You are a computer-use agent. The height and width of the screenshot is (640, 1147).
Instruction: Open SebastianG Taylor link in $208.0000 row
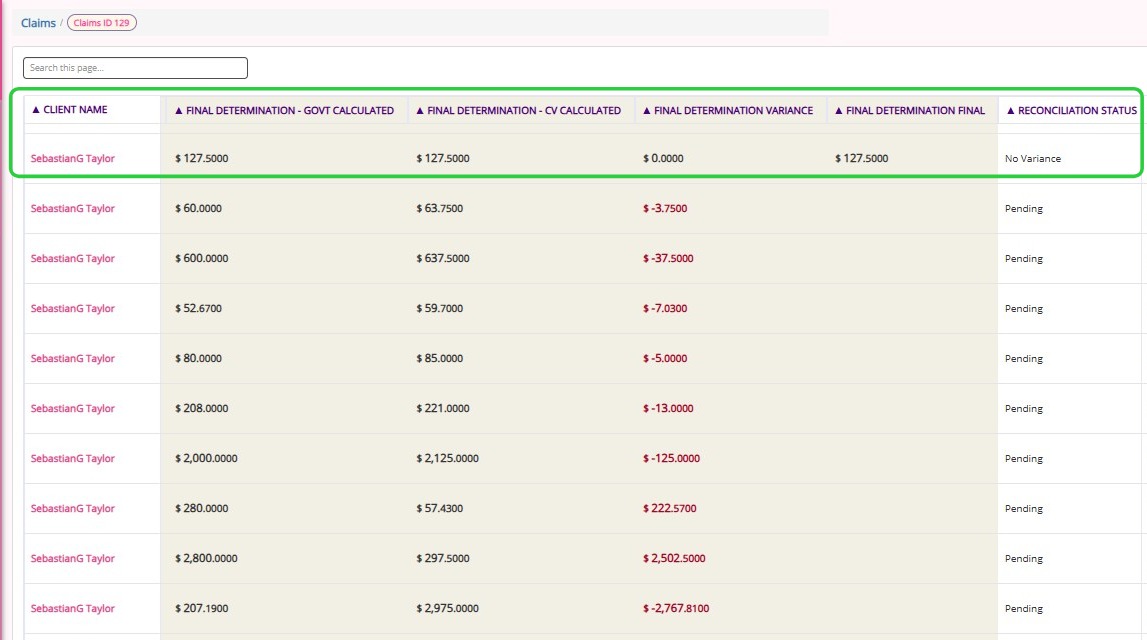tap(72, 408)
